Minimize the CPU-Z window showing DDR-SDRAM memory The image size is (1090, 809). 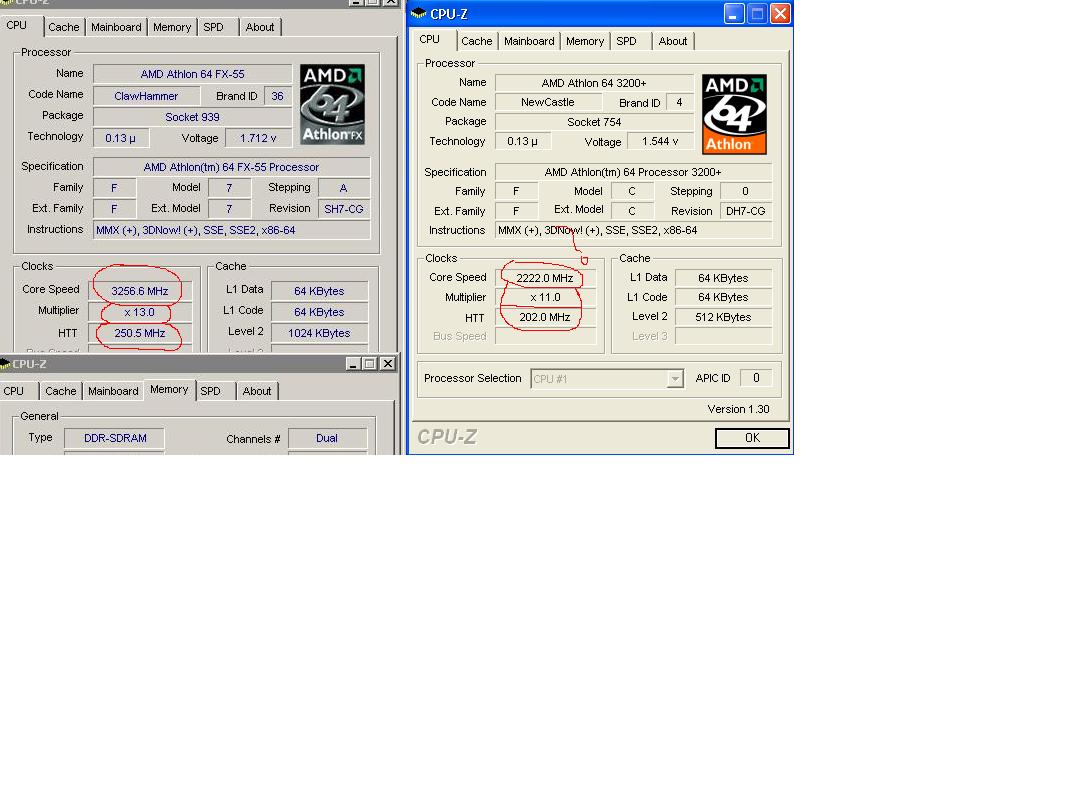point(353,363)
